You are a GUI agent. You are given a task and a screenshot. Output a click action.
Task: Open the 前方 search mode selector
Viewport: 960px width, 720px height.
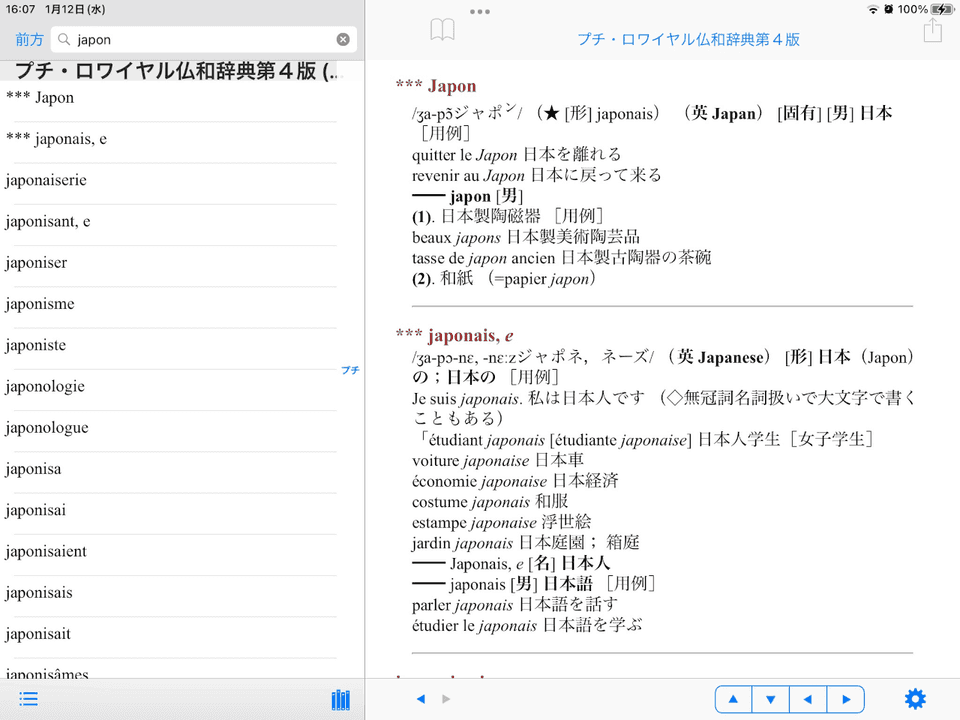pos(28,39)
